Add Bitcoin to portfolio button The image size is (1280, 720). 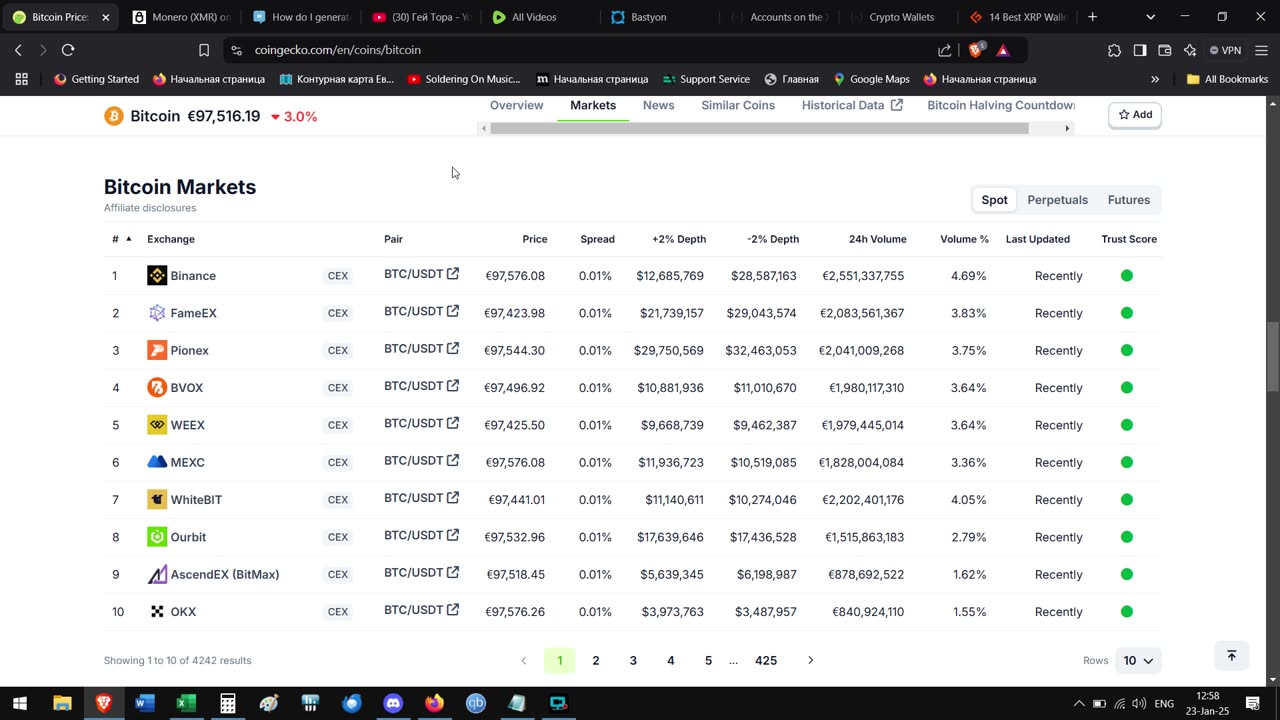click(1135, 115)
